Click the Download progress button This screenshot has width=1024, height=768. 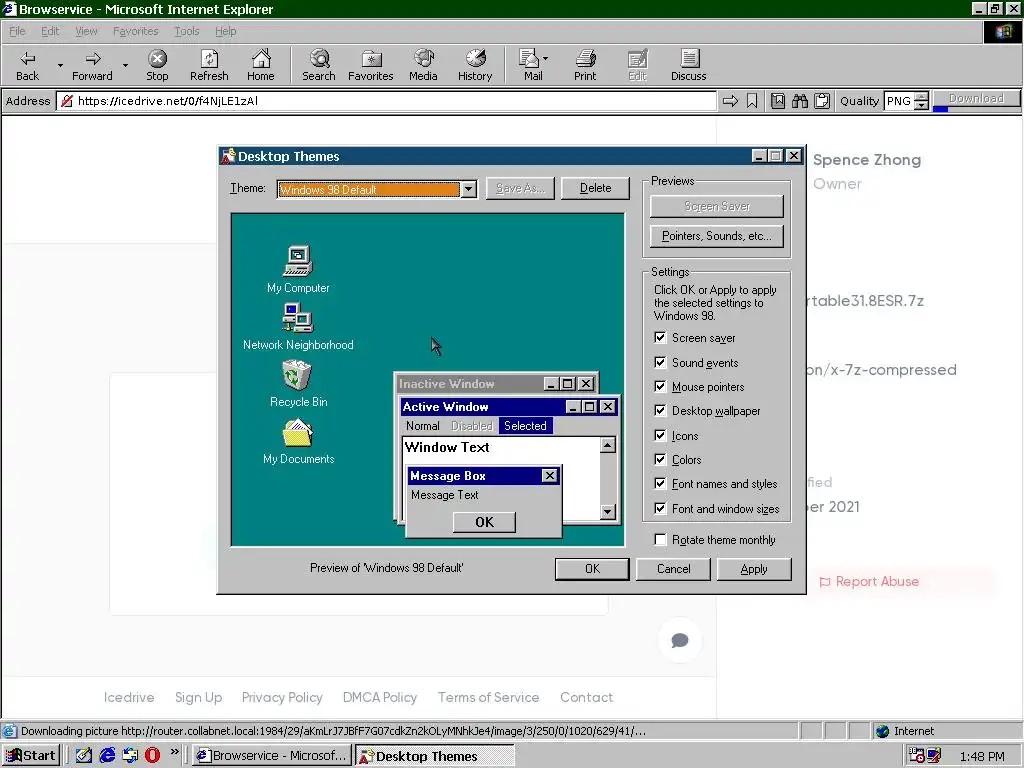[976, 100]
